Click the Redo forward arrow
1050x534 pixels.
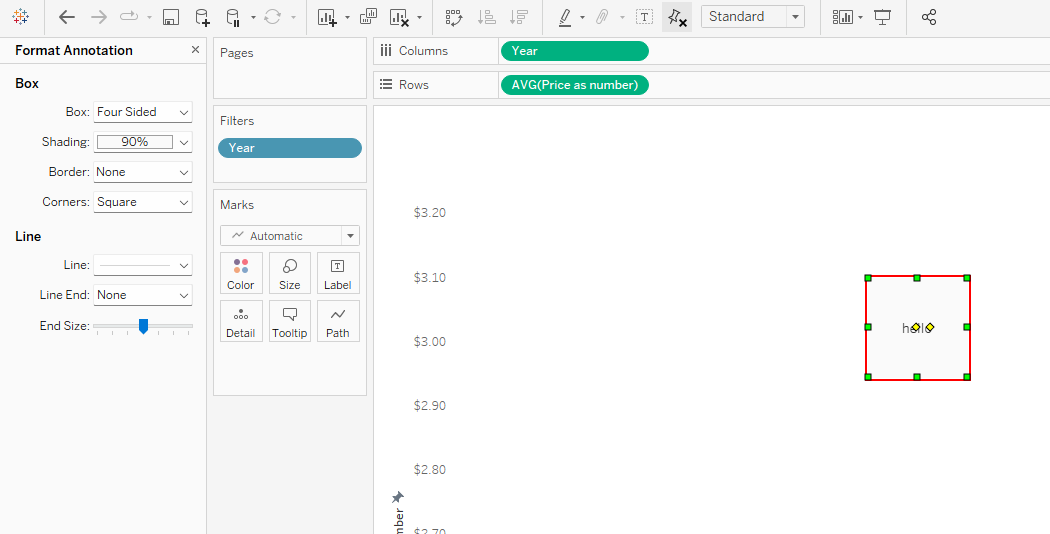point(98,17)
